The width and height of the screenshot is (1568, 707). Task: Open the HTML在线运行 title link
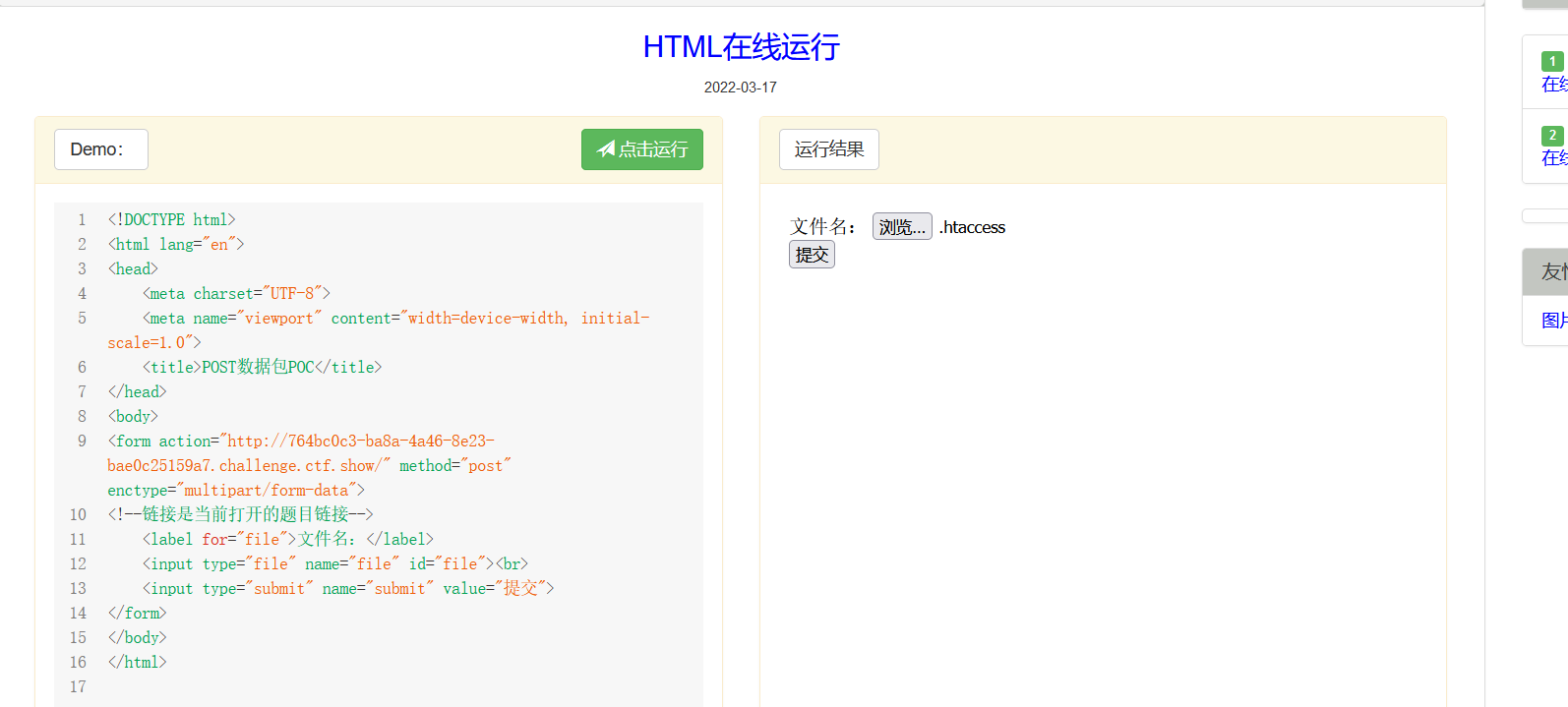pyautogui.click(x=741, y=46)
